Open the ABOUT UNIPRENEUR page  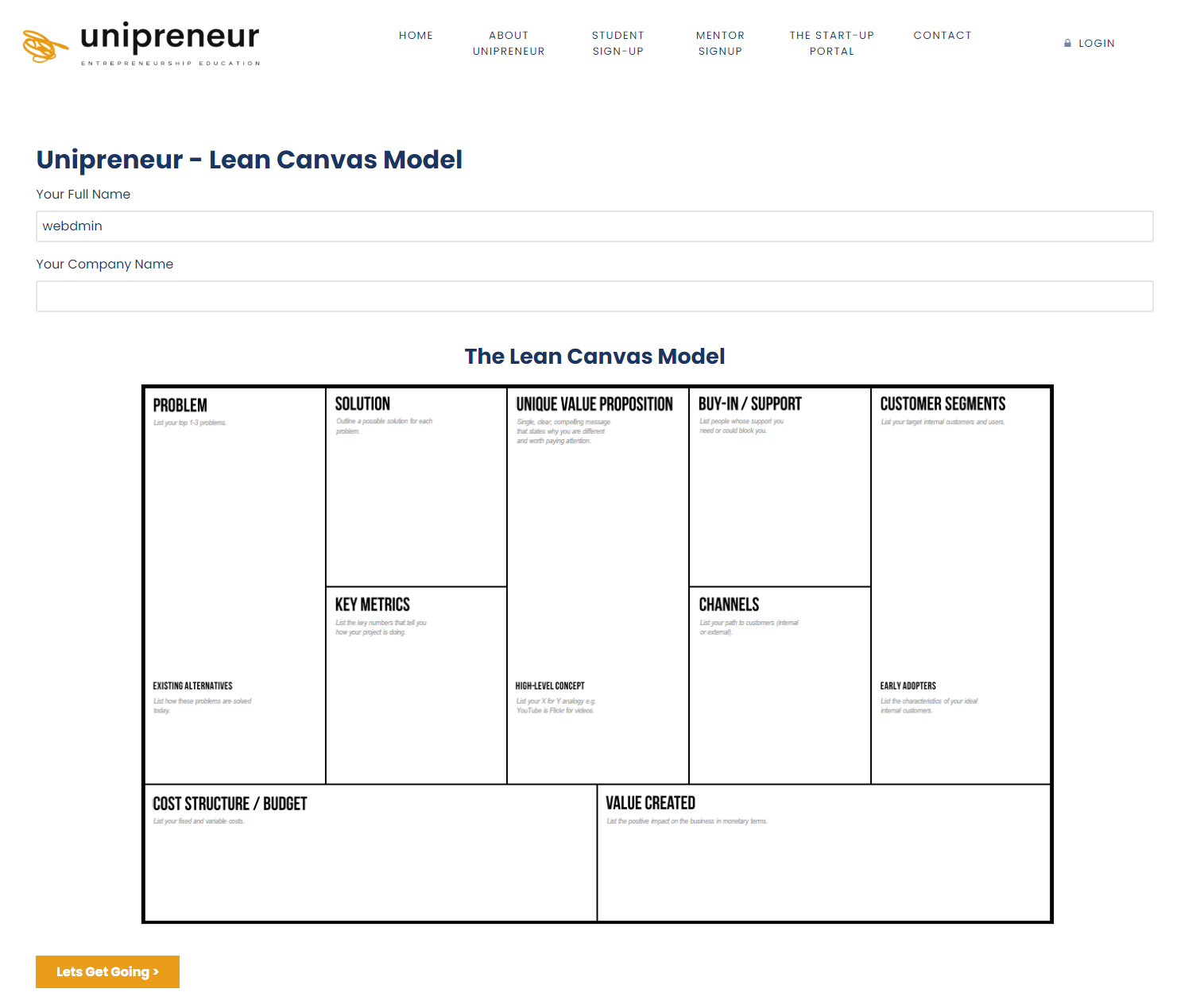[509, 43]
